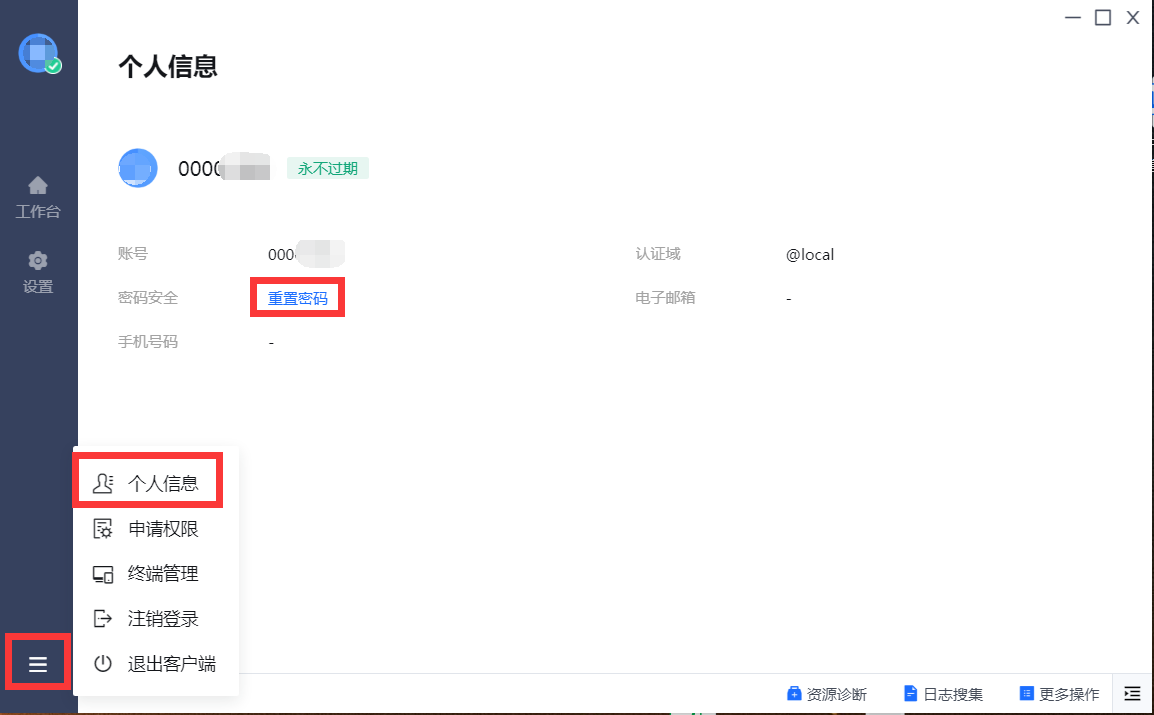Maximize the client window
The image size is (1154, 715).
point(1102,17)
